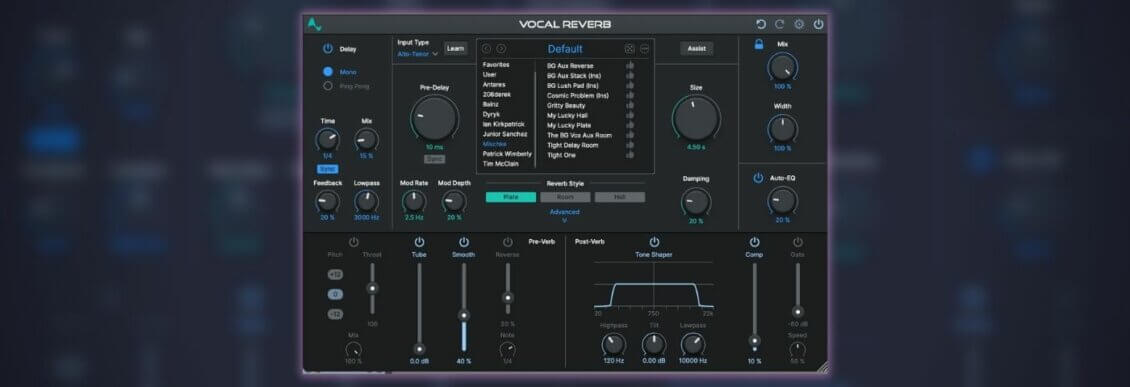
Task: Toggle the Pre-Delay Sync button
Action: click(435, 159)
